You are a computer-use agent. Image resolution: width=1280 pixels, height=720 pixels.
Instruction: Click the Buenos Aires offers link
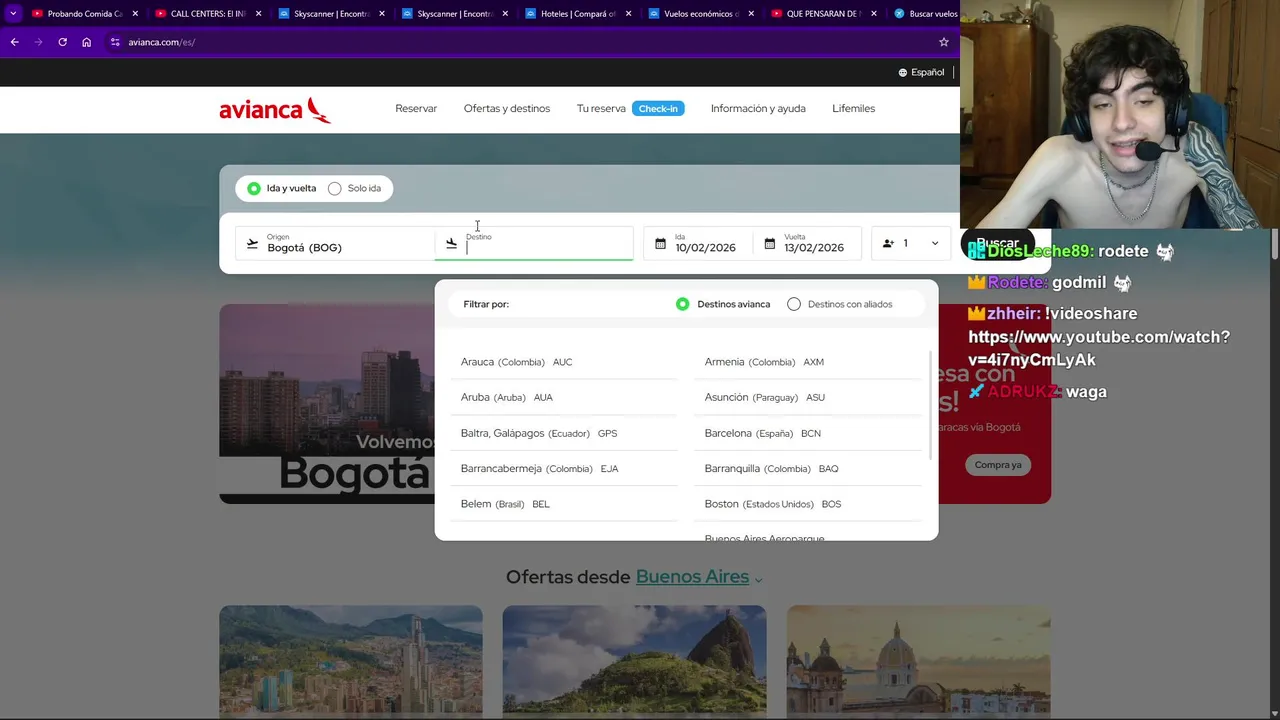[692, 577]
